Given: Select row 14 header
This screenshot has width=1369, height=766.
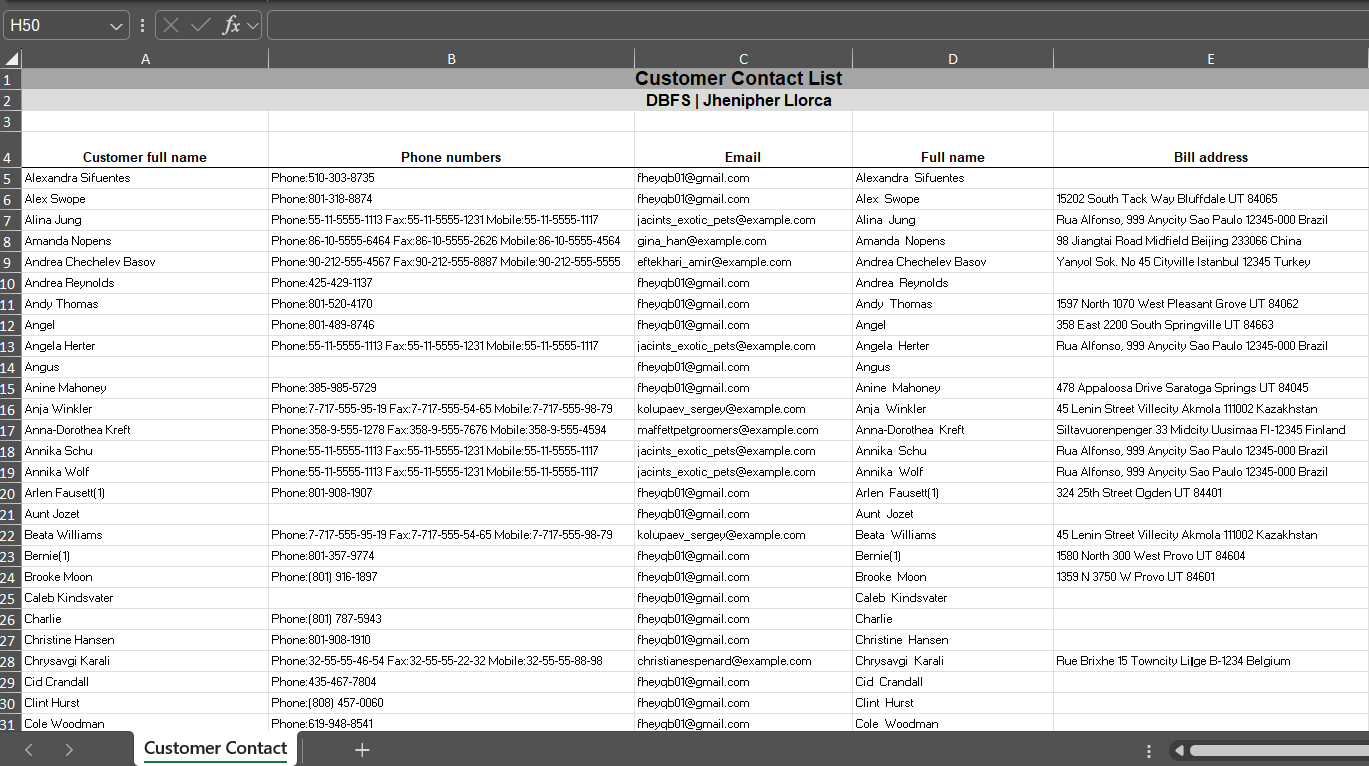Looking at the screenshot, I should [x=10, y=367].
